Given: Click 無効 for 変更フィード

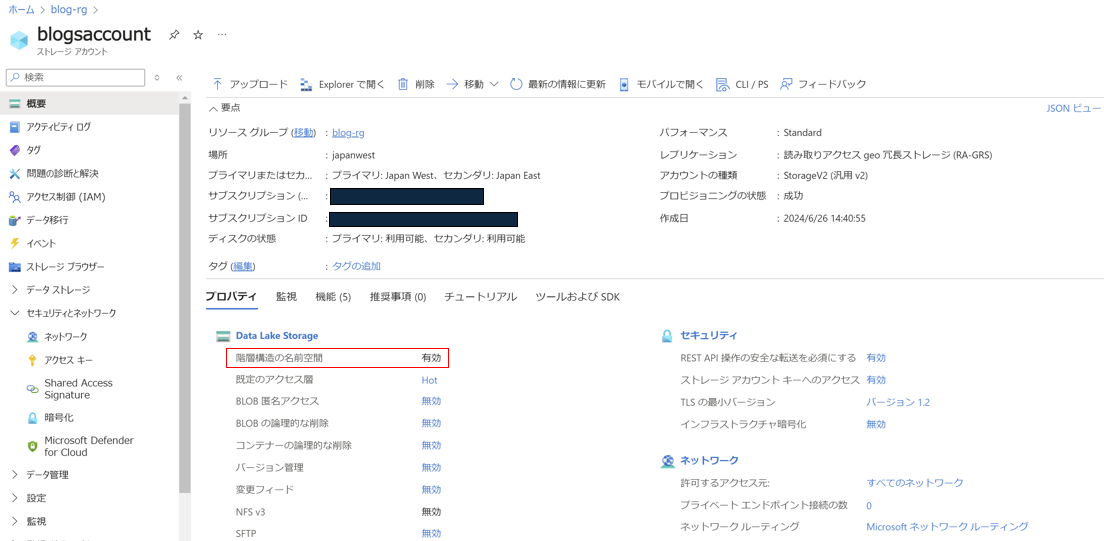Looking at the screenshot, I should click(432, 490).
